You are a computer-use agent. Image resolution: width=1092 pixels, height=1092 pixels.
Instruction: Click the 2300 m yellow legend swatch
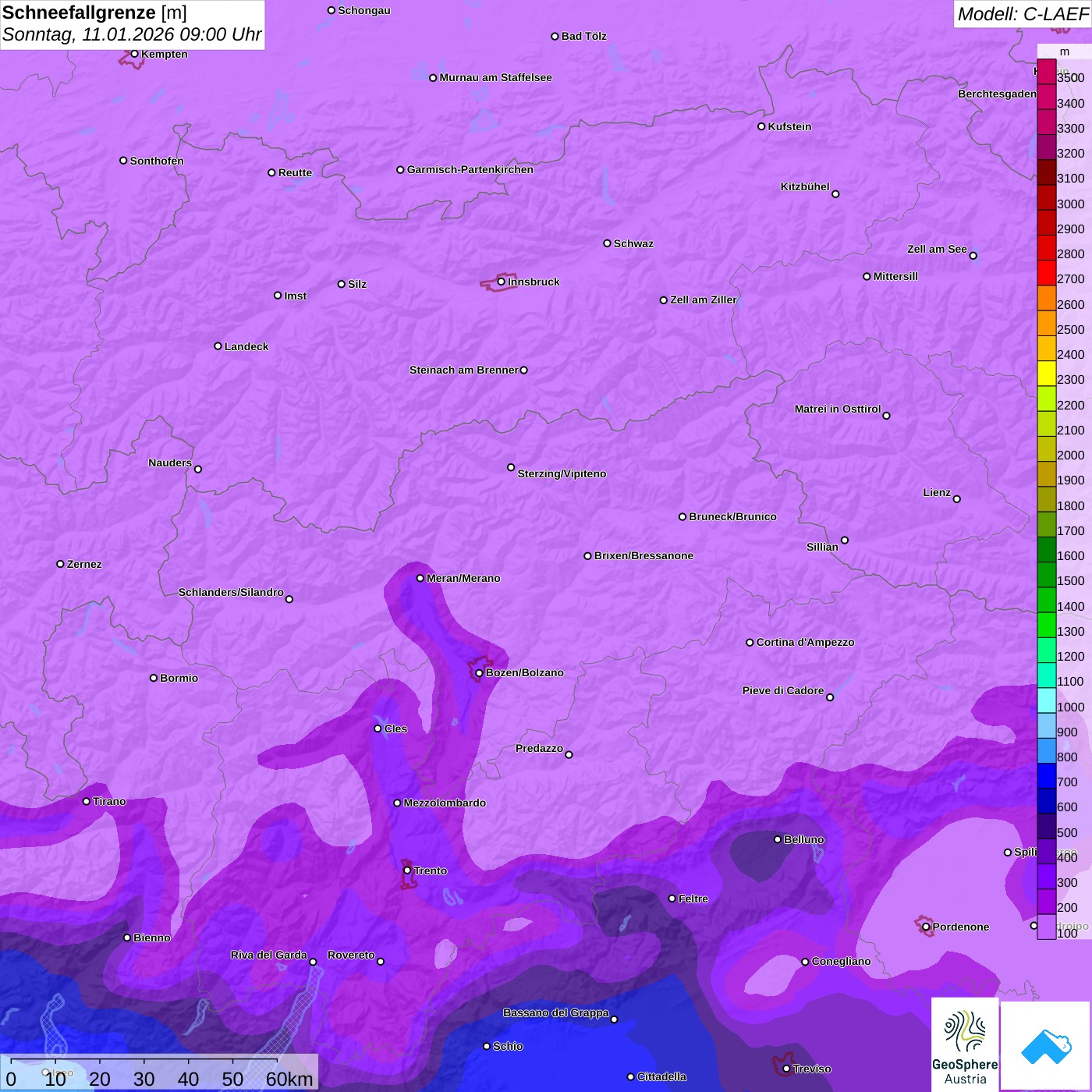(1046, 374)
